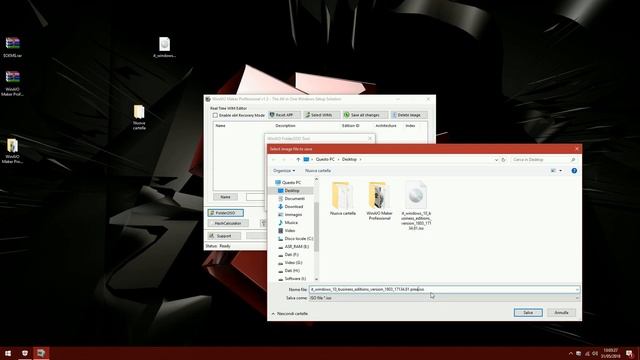
Task: Open Windows Start menu
Action: pos(8,353)
